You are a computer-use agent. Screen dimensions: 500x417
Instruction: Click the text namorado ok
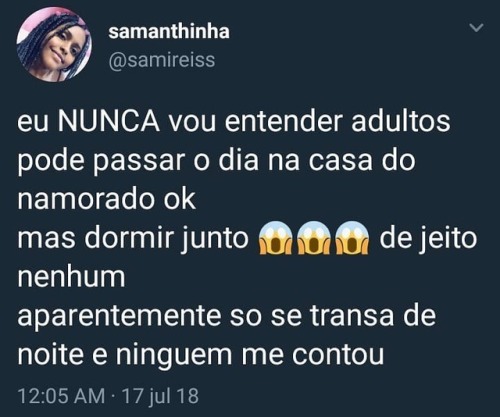(106, 199)
